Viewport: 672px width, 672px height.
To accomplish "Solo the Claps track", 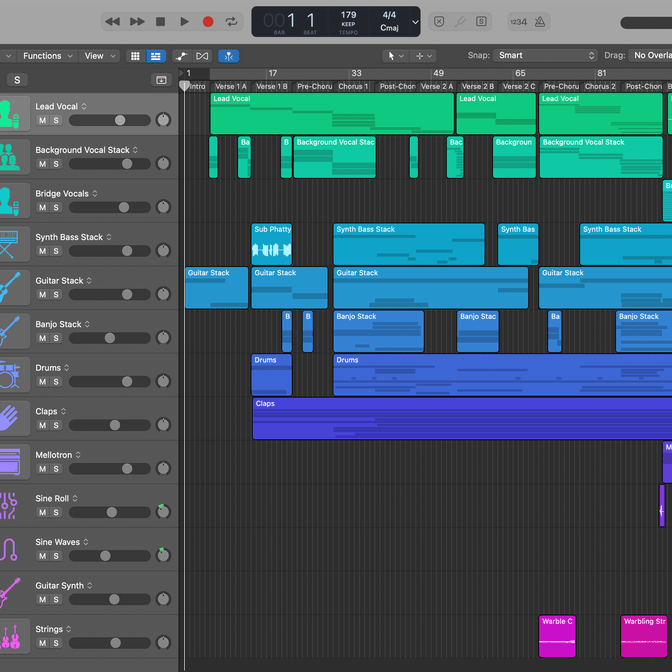I will coord(56,425).
